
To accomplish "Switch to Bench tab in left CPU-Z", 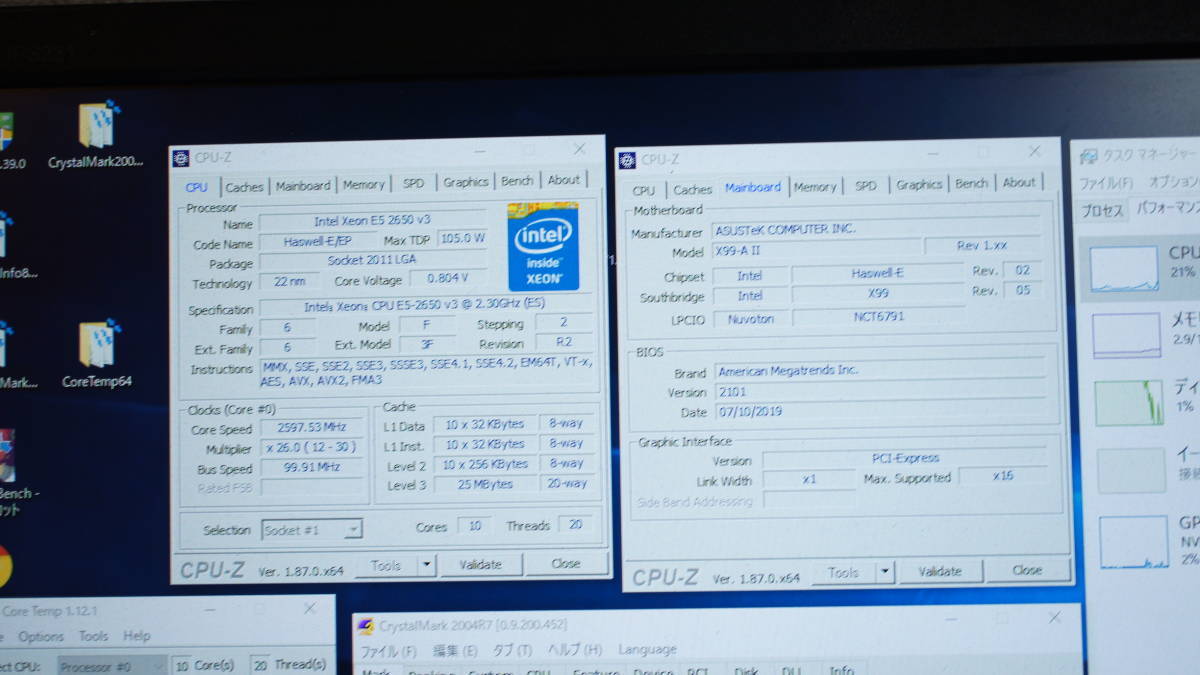I will [x=517, y=181].
